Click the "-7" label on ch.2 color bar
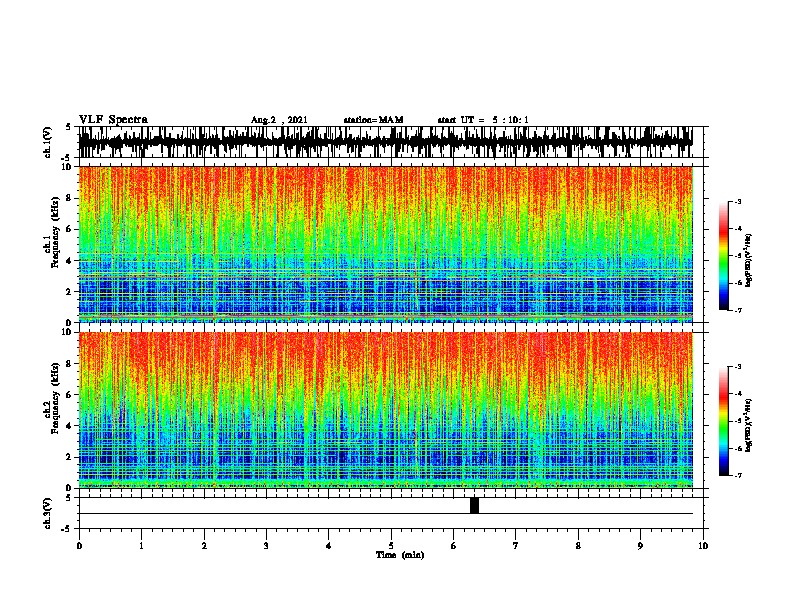 click(x=737, y=475)
